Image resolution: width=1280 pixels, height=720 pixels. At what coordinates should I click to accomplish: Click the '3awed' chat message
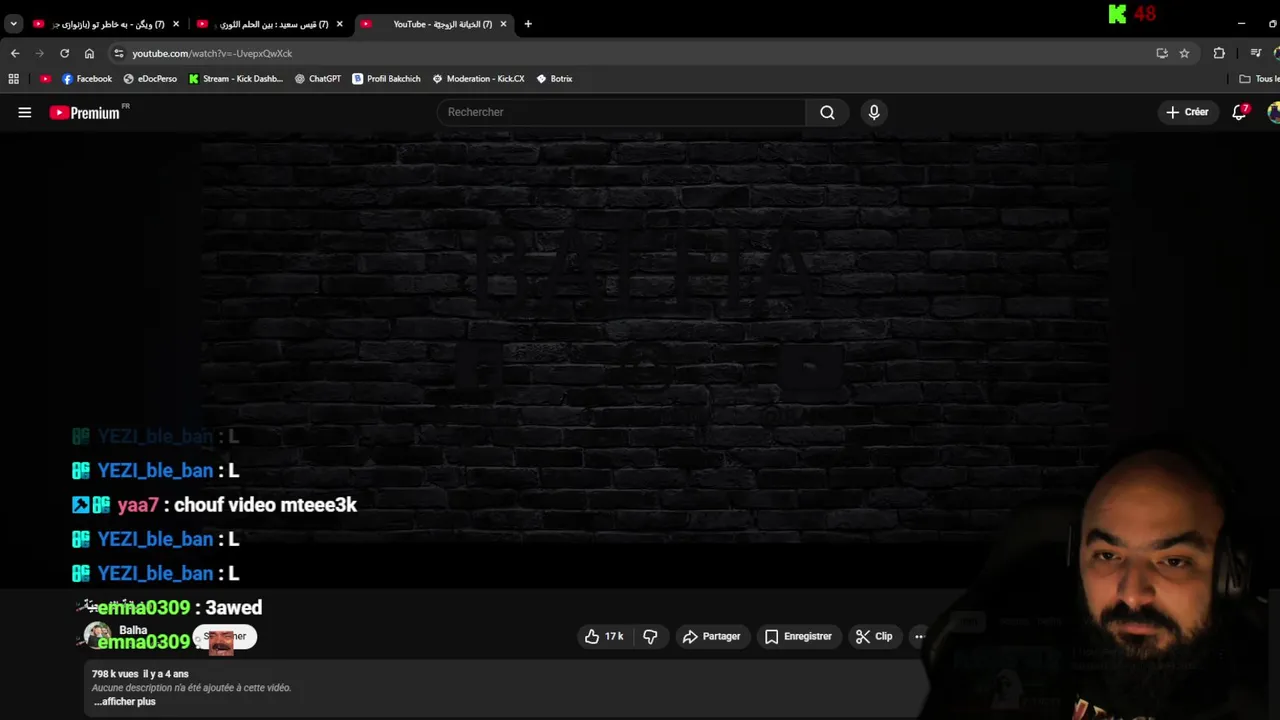(x=233, y=607)
